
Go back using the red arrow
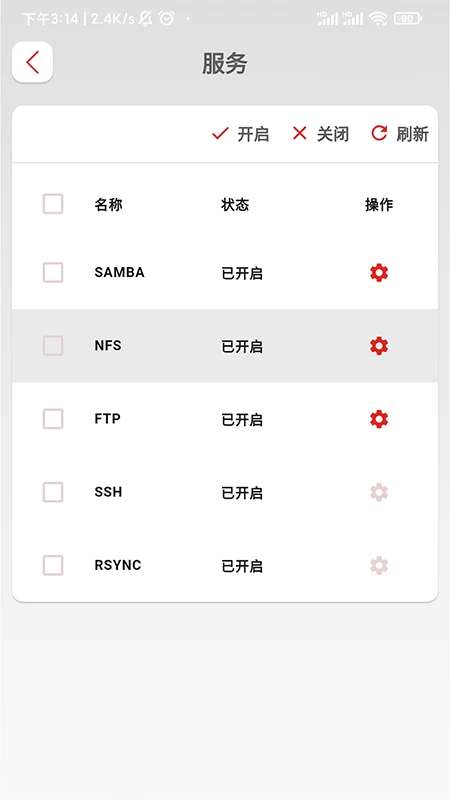pyautogui.click(x=32, y=62)
